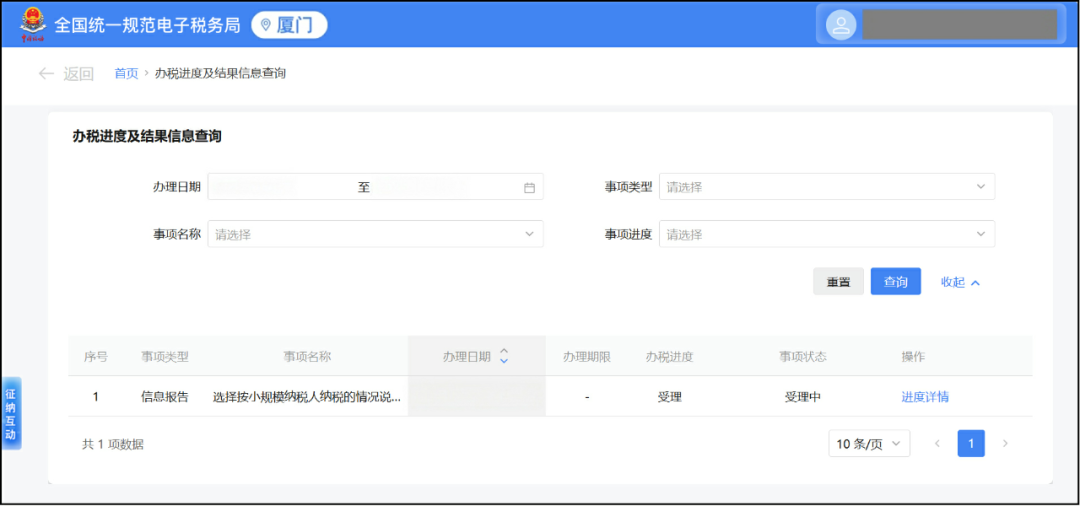Click the 重置 button
The height and width of the screenshot is (506, 1080).
[838, 282]
